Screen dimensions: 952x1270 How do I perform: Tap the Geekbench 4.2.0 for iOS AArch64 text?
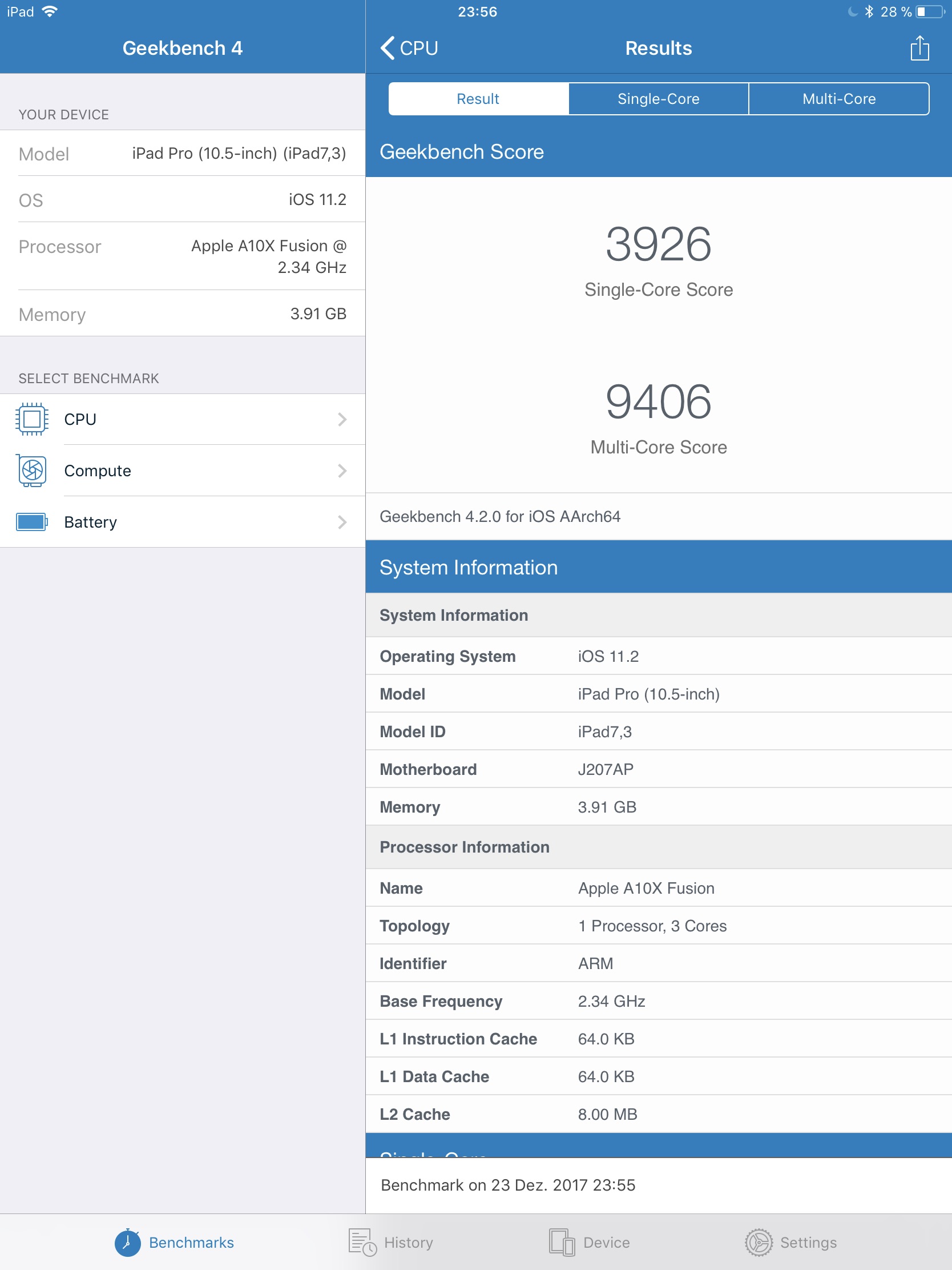pyautogui.click(x=500, y=516)
